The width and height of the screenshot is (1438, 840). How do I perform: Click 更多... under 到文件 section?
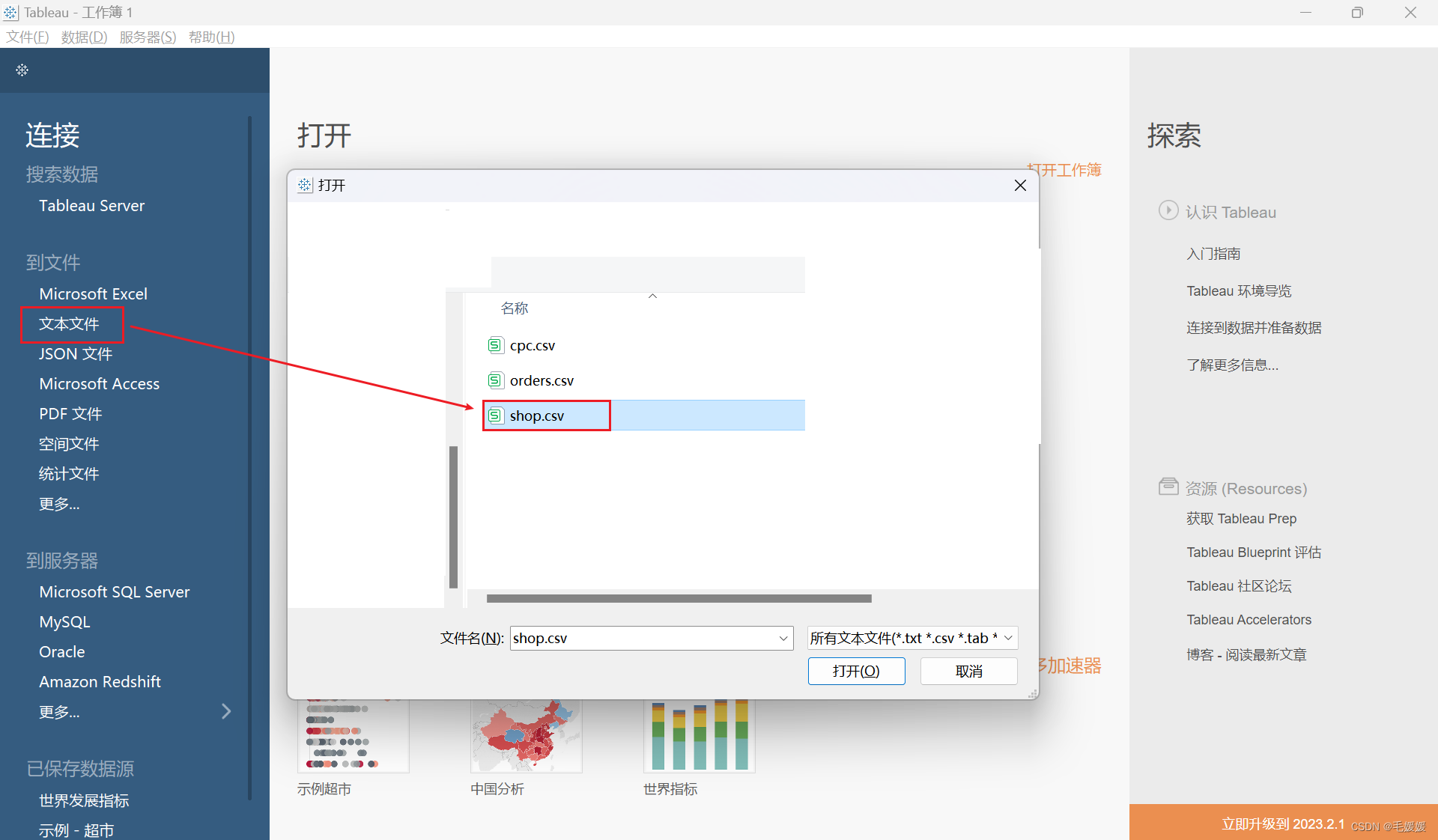pyautogui.click(x=59, y=503)
